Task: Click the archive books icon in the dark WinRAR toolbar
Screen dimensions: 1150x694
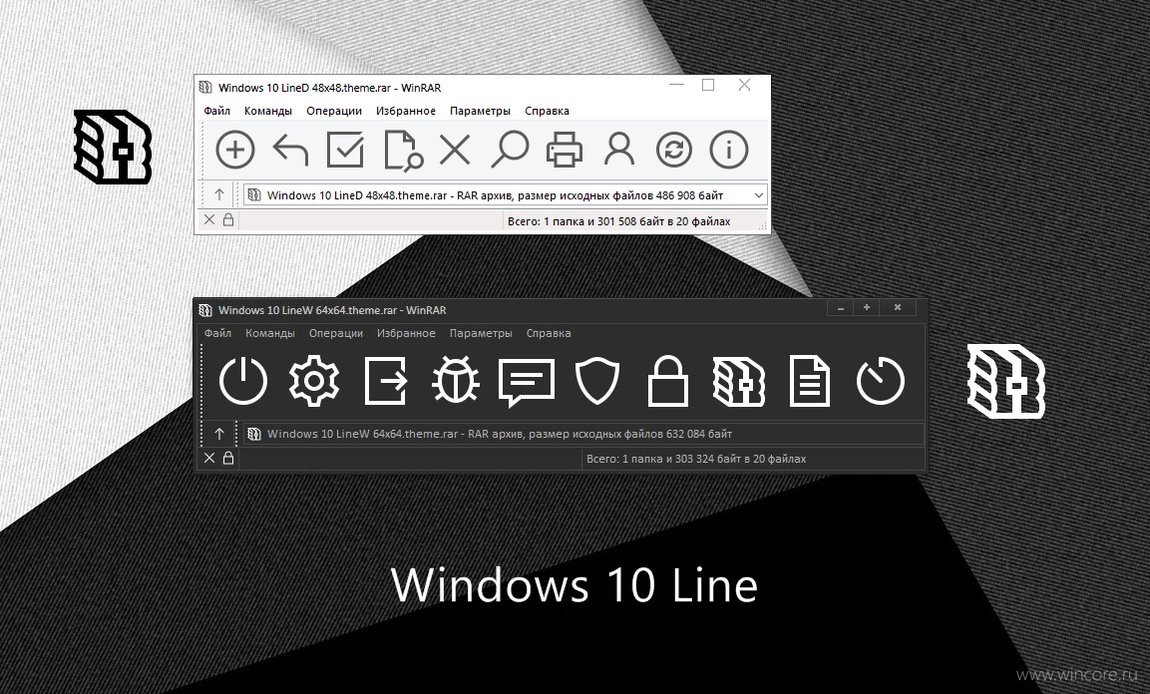Action: tap(739, 381)
